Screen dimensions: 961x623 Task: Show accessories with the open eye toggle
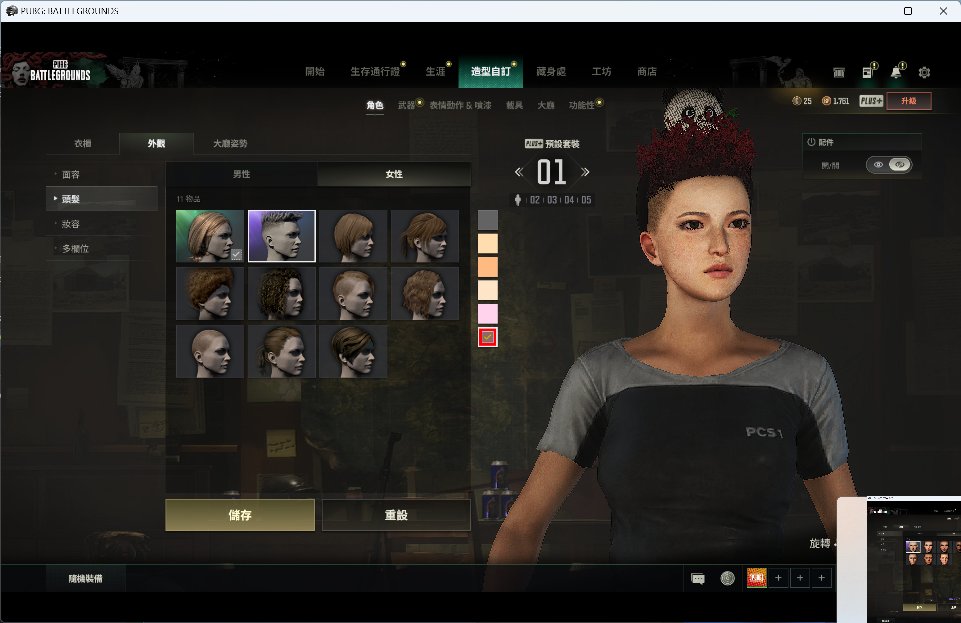pyautogui.click(x=878, y=165)
